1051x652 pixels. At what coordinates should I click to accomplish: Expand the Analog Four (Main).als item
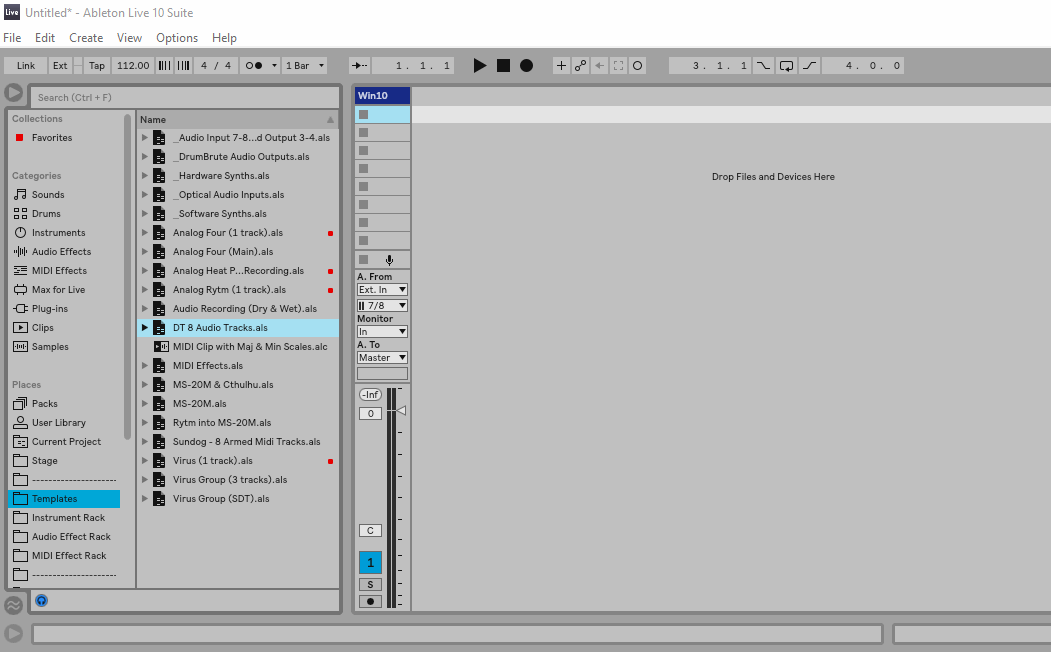click(x=145, y=252)
